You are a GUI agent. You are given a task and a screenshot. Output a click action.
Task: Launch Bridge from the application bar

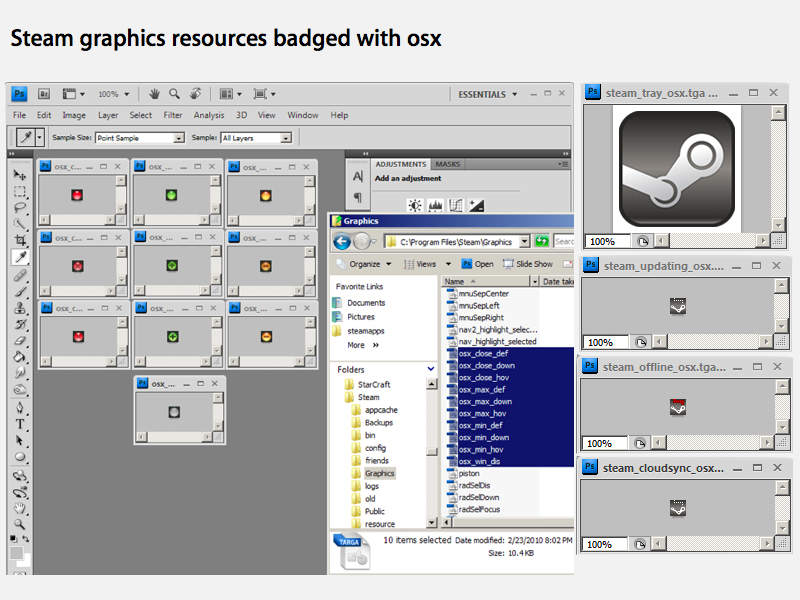coord(44,94)
